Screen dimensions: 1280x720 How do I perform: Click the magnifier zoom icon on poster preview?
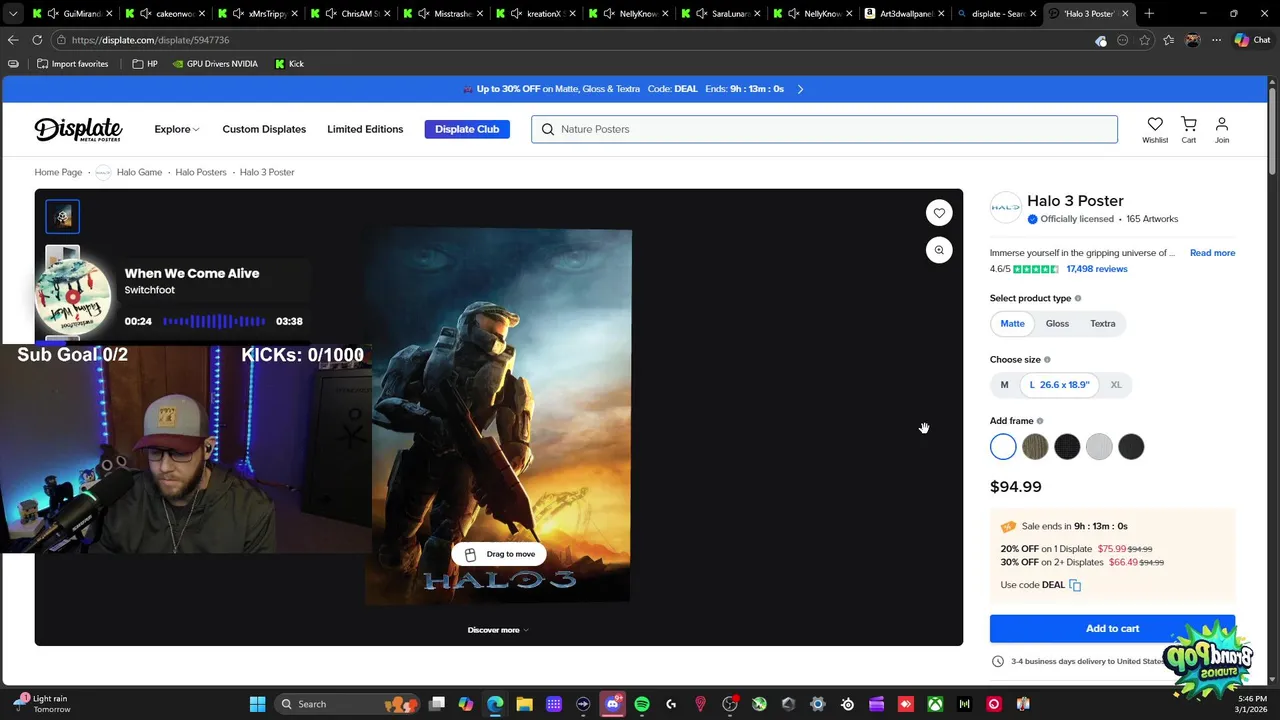tap(938, 250)
